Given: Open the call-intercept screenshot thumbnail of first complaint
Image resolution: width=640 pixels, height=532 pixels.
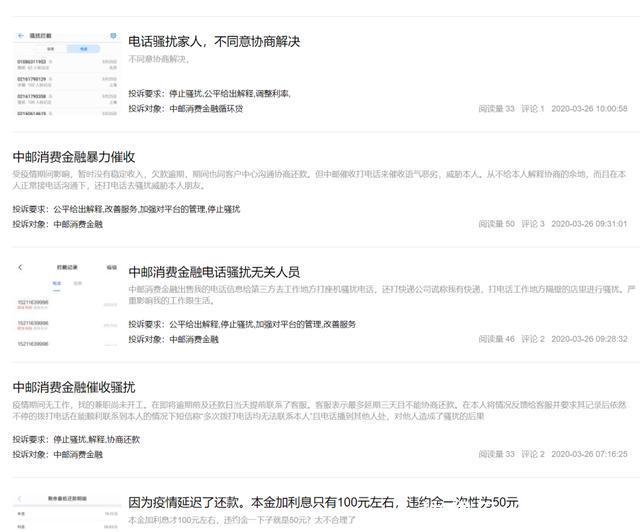Looking at the screenshot, I should click(67, 73).
